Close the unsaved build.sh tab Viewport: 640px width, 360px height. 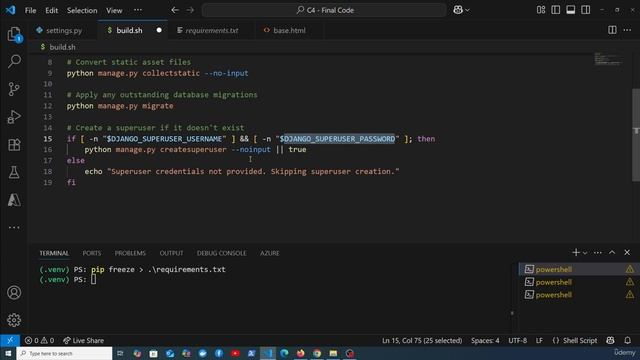pyautogui.click(x=159, y=30)
